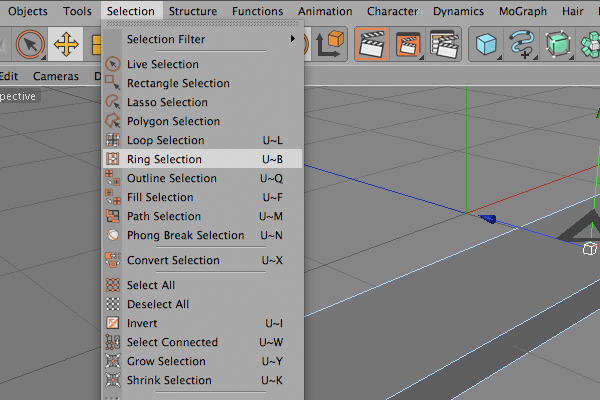The width and height of the screenshot is (600, 400).
Task: Choose Polygon Selection menu entry
Action: click(203, 121)
